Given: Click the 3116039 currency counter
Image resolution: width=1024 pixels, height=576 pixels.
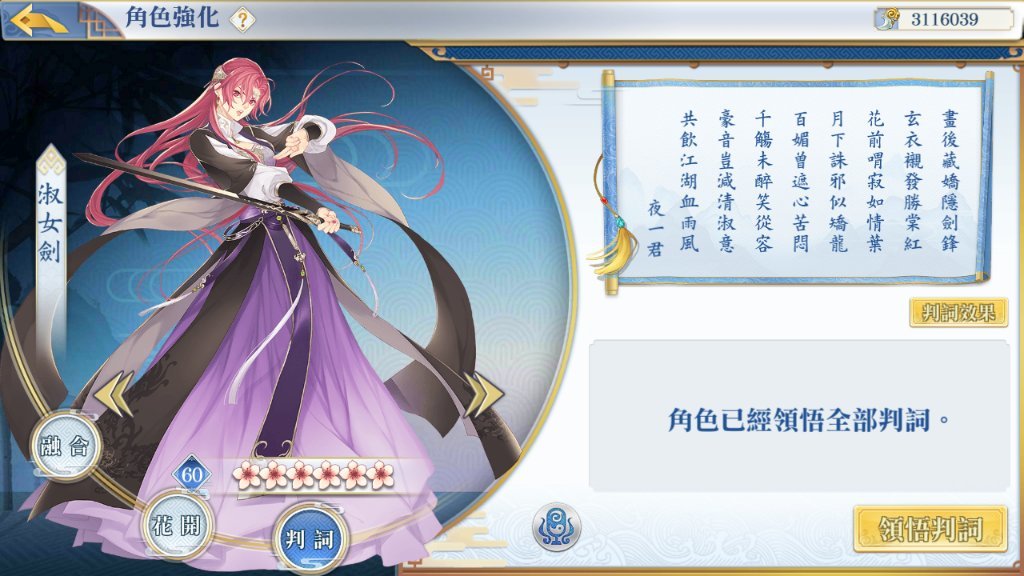Looking at the screenshot, I should [944, 19].
